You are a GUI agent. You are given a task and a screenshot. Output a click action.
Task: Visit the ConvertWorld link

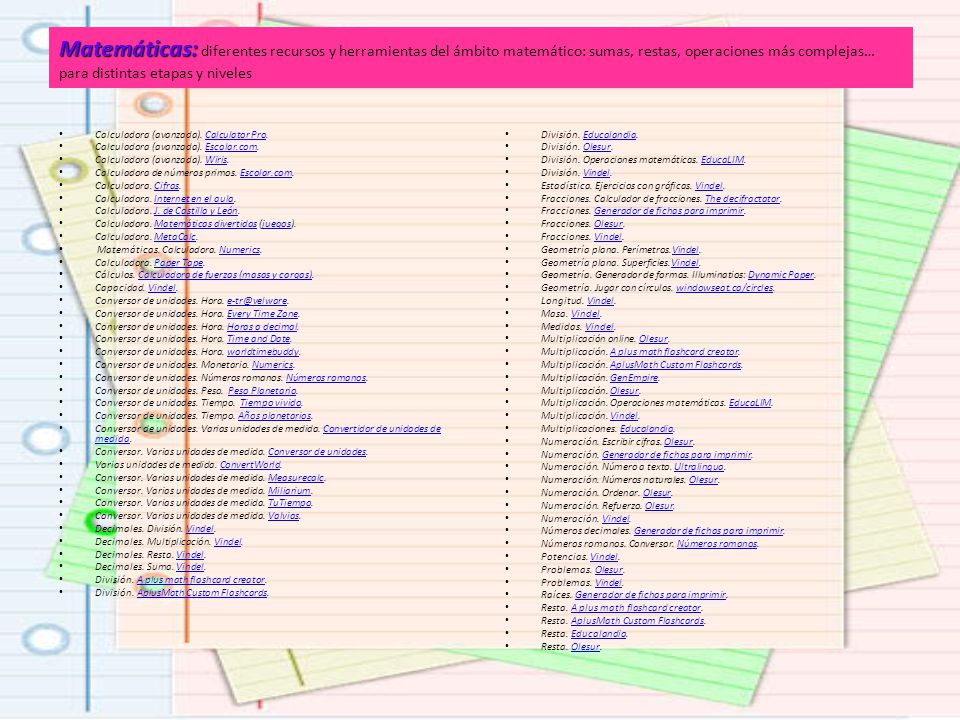250,465
